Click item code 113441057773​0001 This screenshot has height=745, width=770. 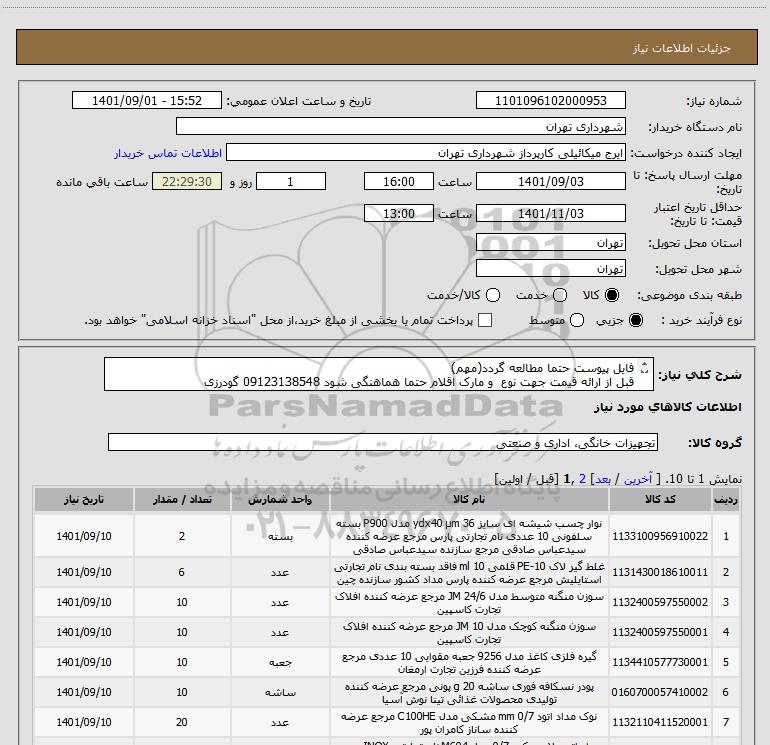click(x=660, y=662)
